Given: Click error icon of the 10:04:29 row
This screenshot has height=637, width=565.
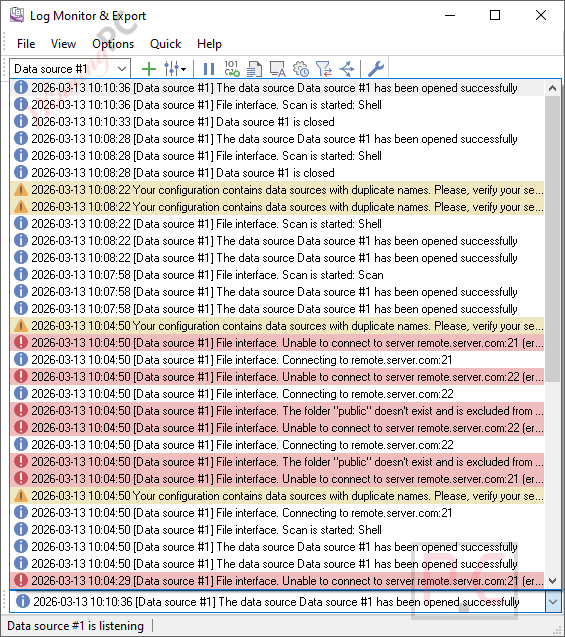Looking at the screenshot, I should click(x=21, y=580).
